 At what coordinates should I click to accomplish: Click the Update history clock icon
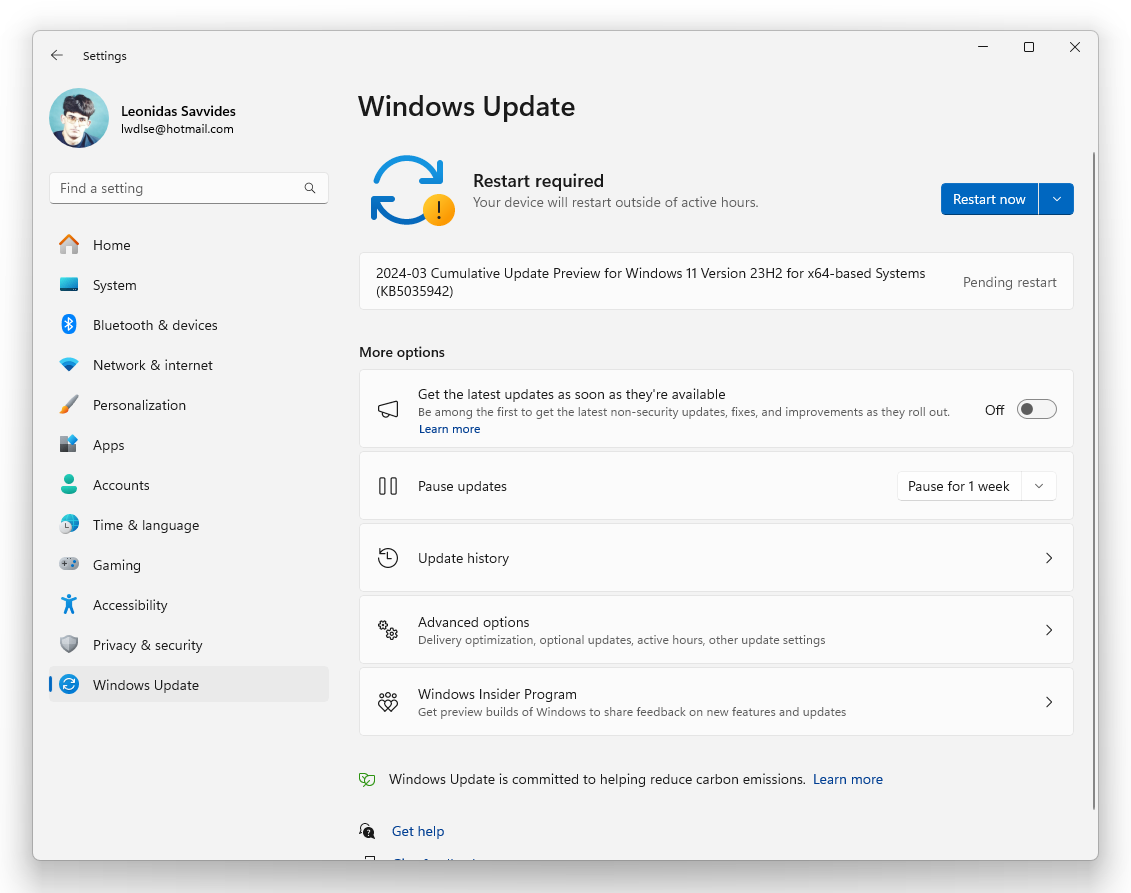click(387, 558)
